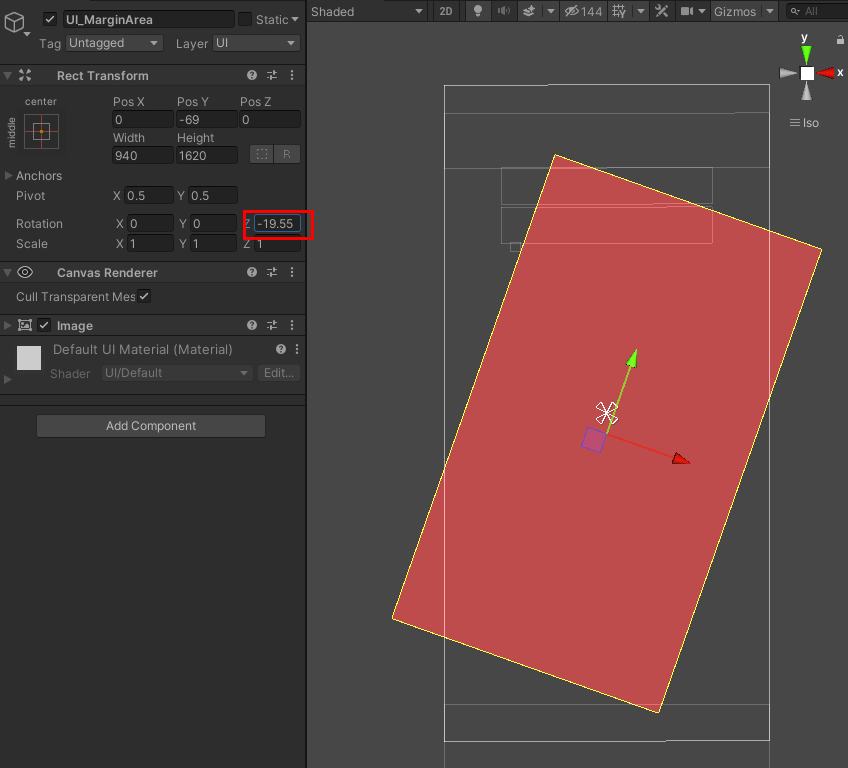Open Rect Transform help reference icon
The height and width of the screenshot is (768, 848).
point(252,75)
